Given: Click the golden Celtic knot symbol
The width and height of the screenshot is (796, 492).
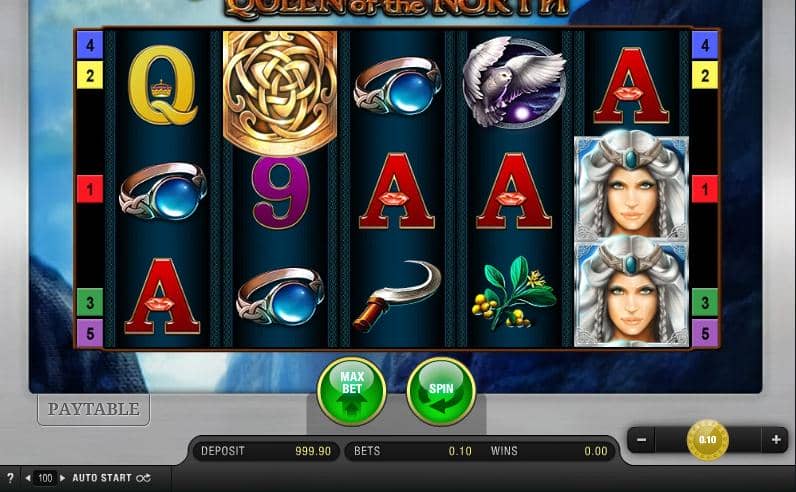Looking at the screenshot, I should coord(280,92).
